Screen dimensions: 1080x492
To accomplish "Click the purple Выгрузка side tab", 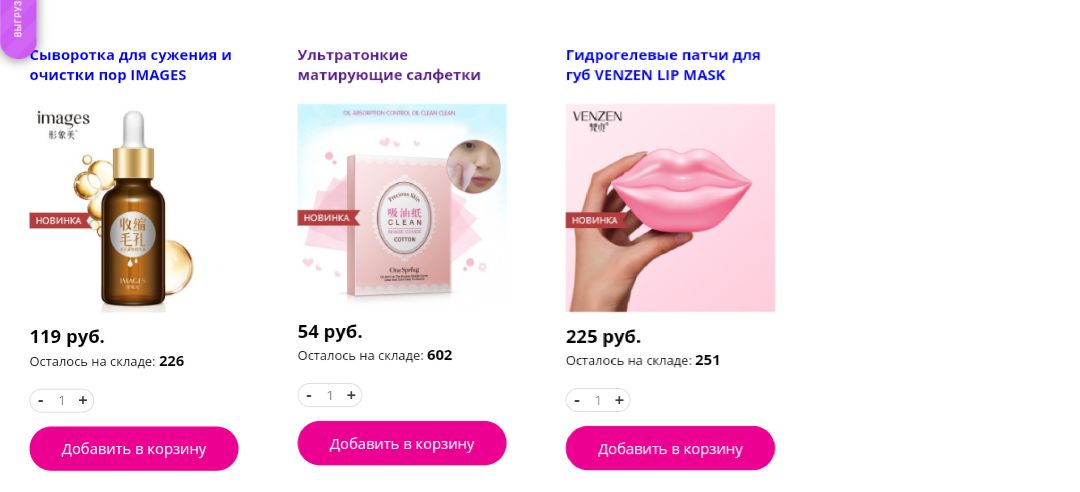I will (x=18, y=26).
